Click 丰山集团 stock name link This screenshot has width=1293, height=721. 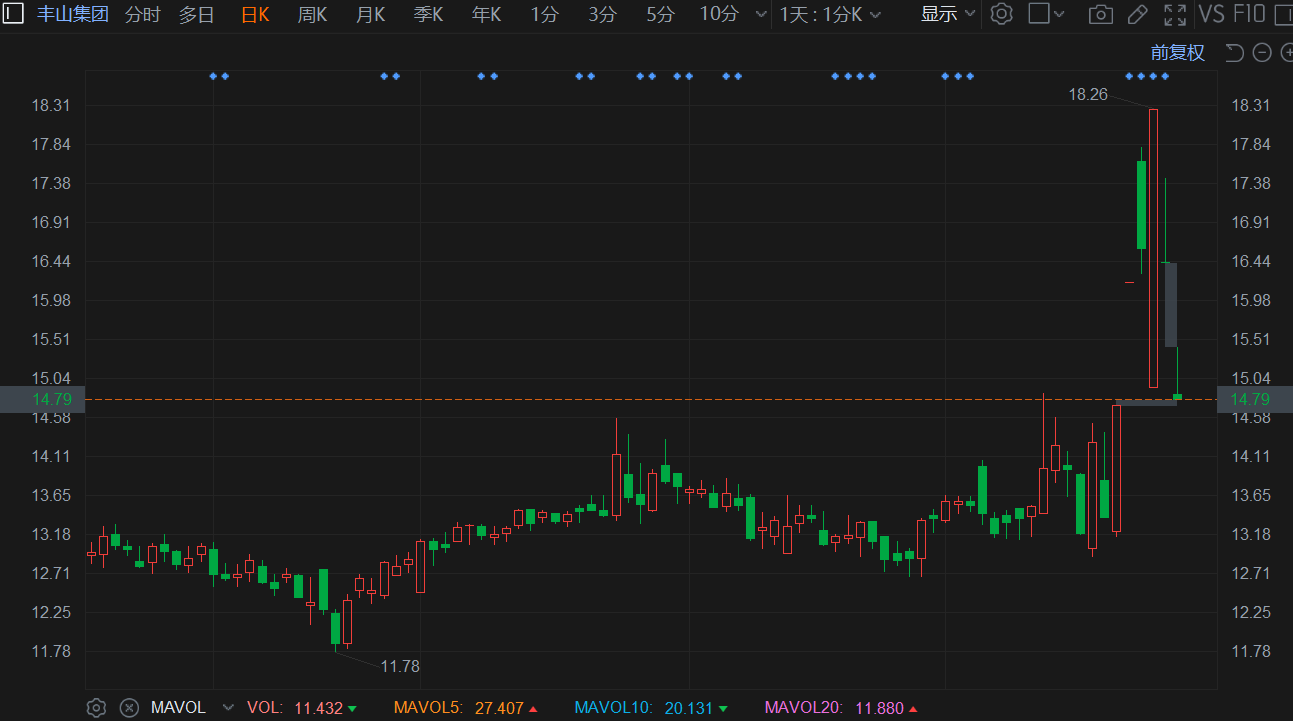point(73,14)
